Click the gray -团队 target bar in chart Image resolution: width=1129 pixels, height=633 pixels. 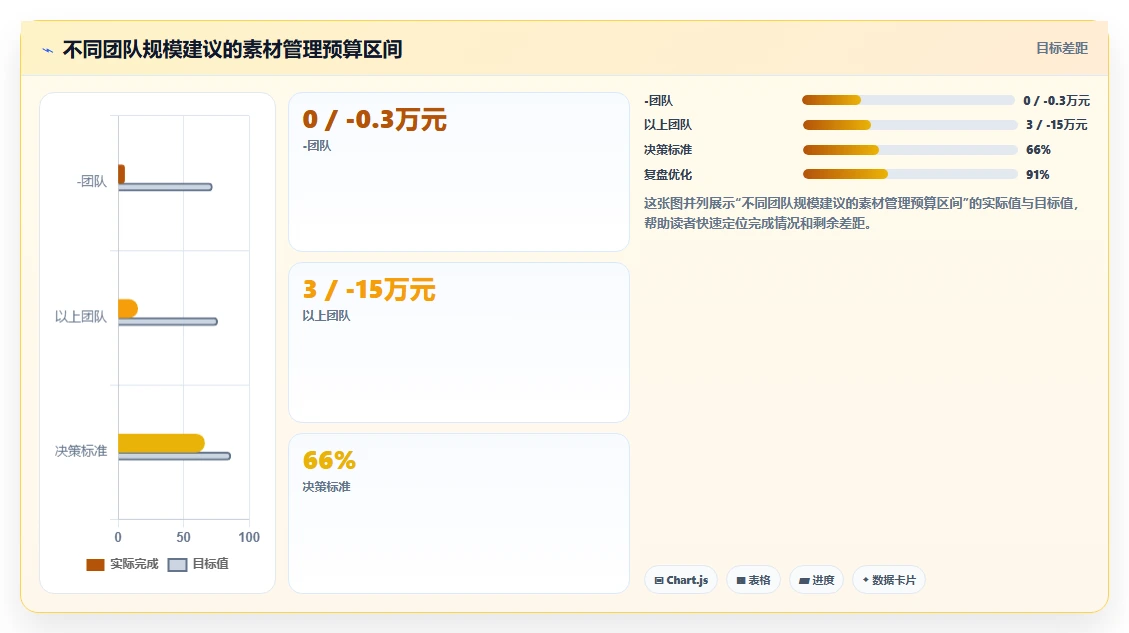(165, 187)
